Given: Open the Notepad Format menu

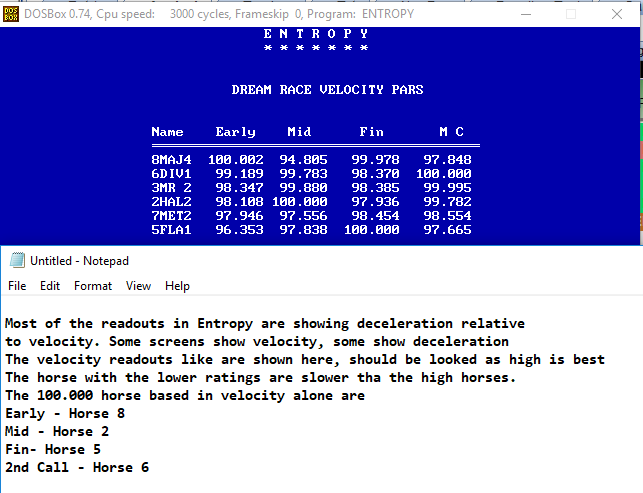Looking at the screenshot, I should click(93, 286).
